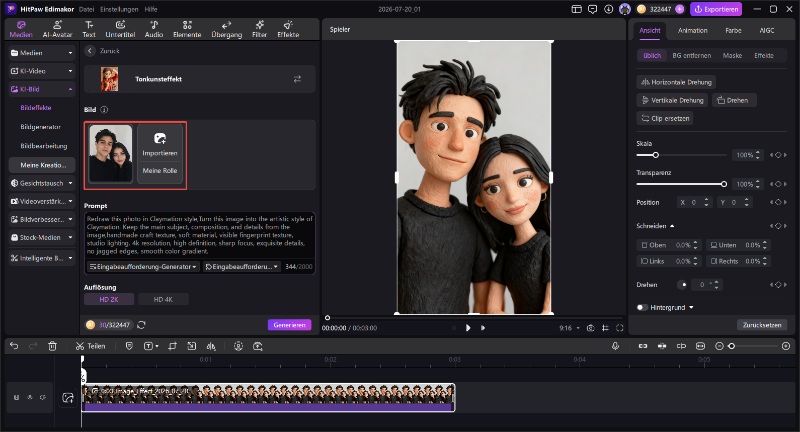Add credits with the plus icon
The image size is (800, 432).
click(680, 9)
